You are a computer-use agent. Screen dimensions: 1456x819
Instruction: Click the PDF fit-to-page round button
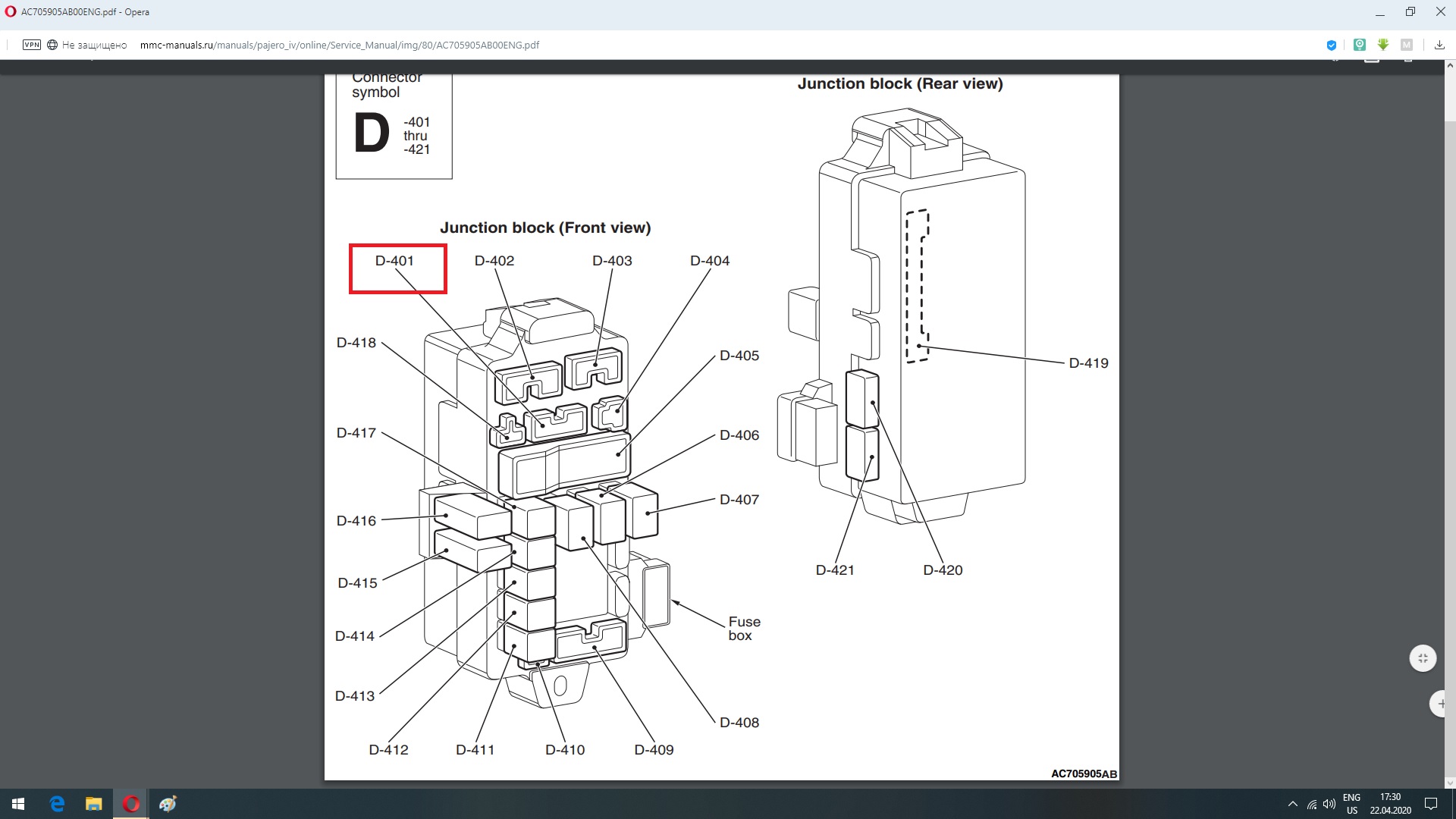click(1423, 658)
